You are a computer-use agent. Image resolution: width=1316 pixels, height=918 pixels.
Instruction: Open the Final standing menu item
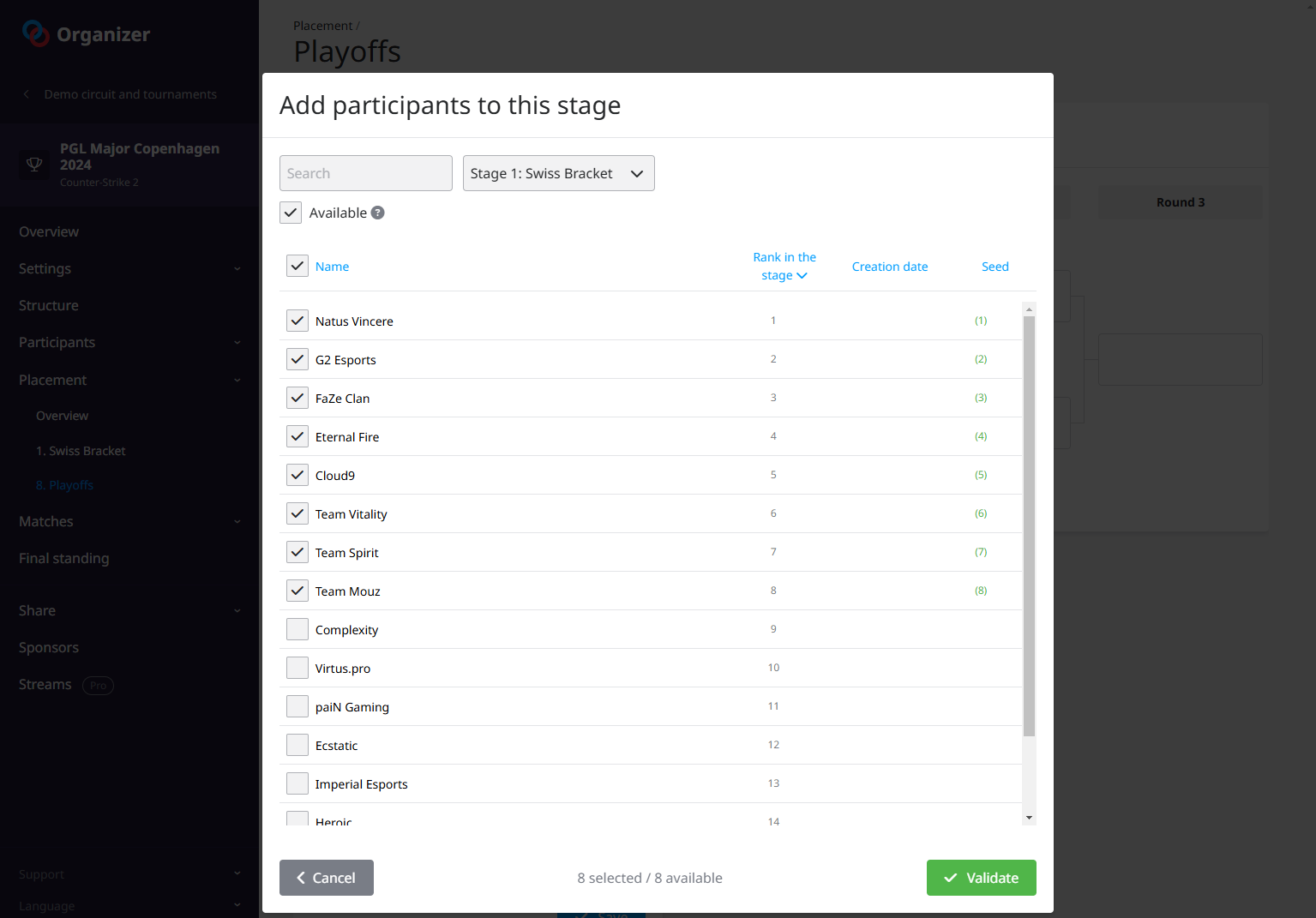click(64, 558)
